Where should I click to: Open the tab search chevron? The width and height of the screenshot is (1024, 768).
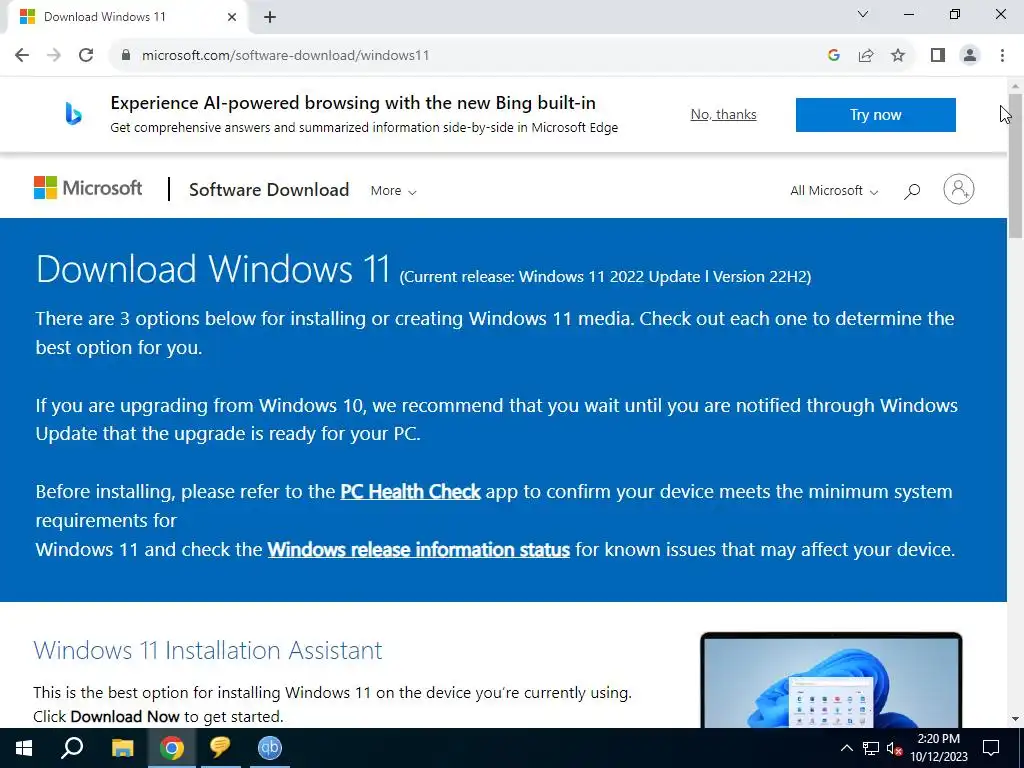point(863,14)
